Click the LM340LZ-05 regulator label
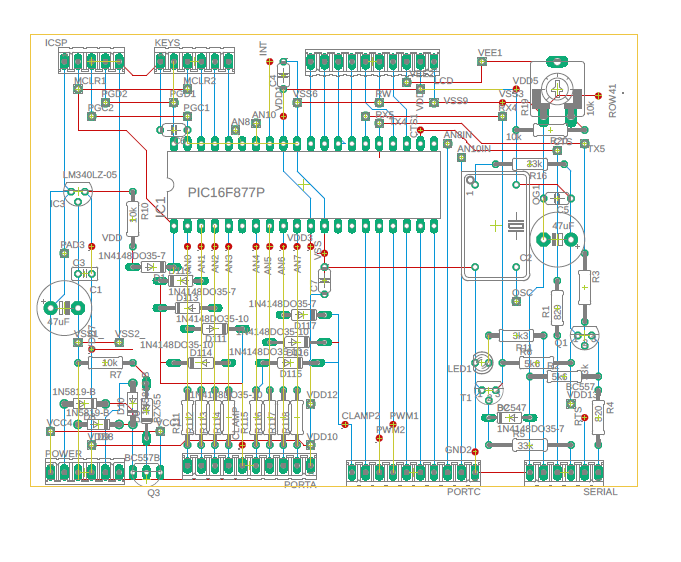The width and height of the screenshot is (681, 562). (90, 175)
